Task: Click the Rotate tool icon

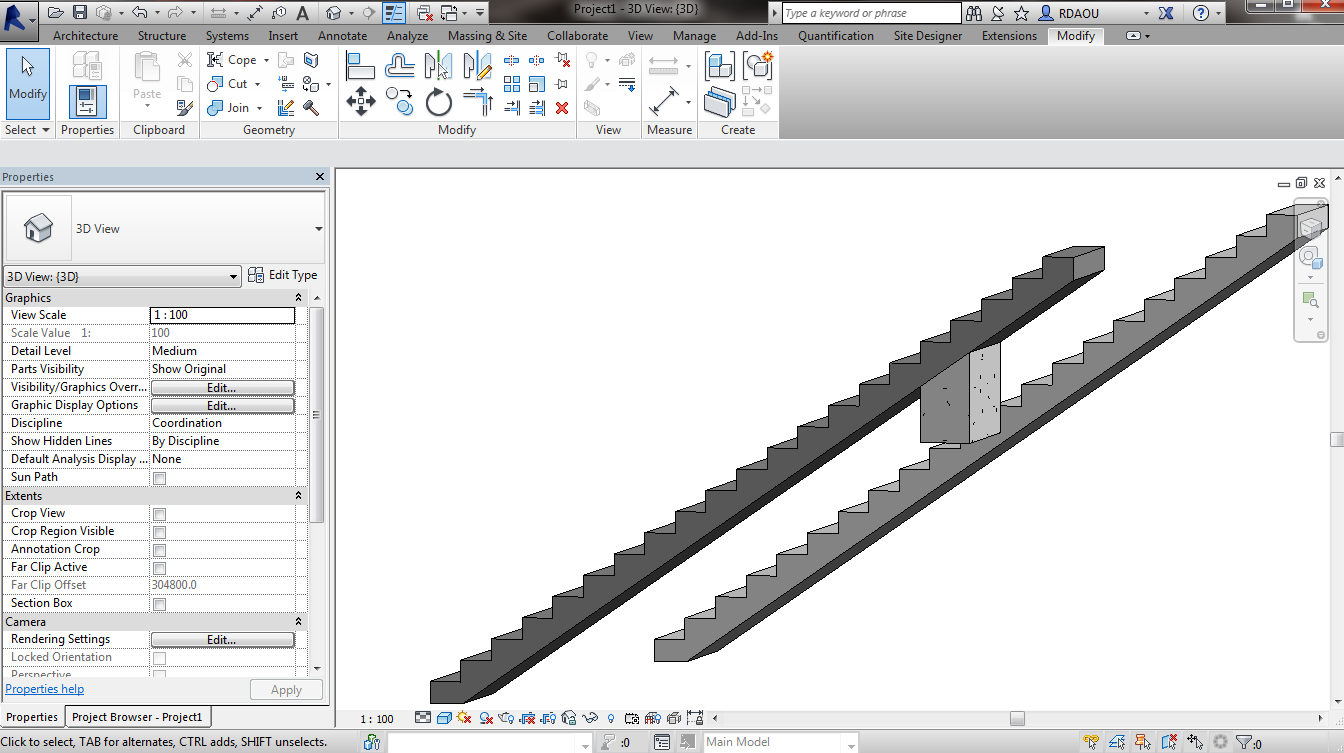Action: tap(439, 102)
